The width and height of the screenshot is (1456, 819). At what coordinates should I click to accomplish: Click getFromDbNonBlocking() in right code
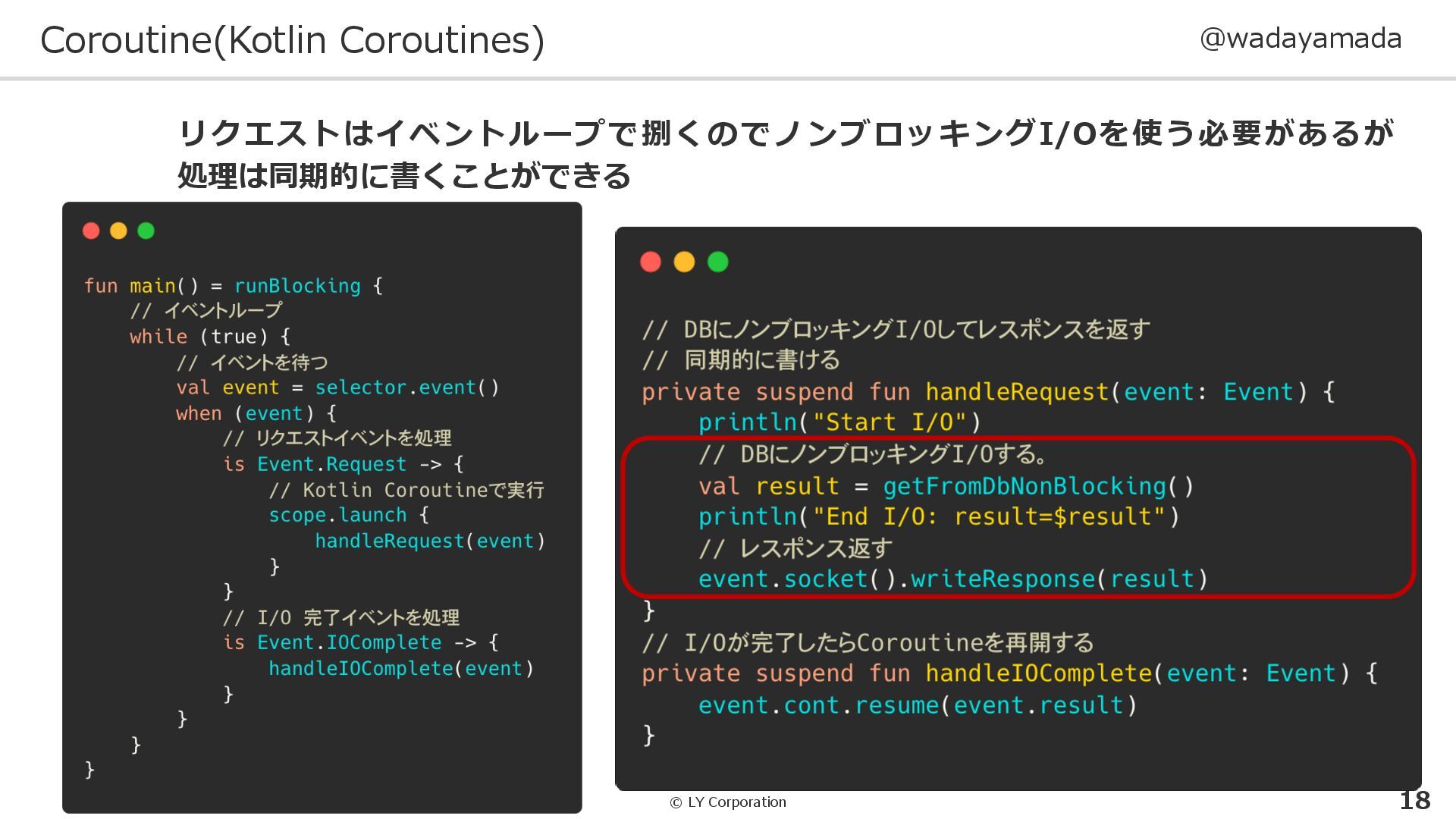1038,486
